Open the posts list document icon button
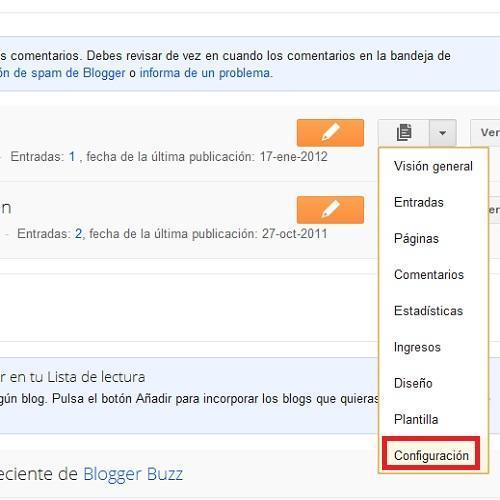The image size is (500, 500). (x=404, y=133)
